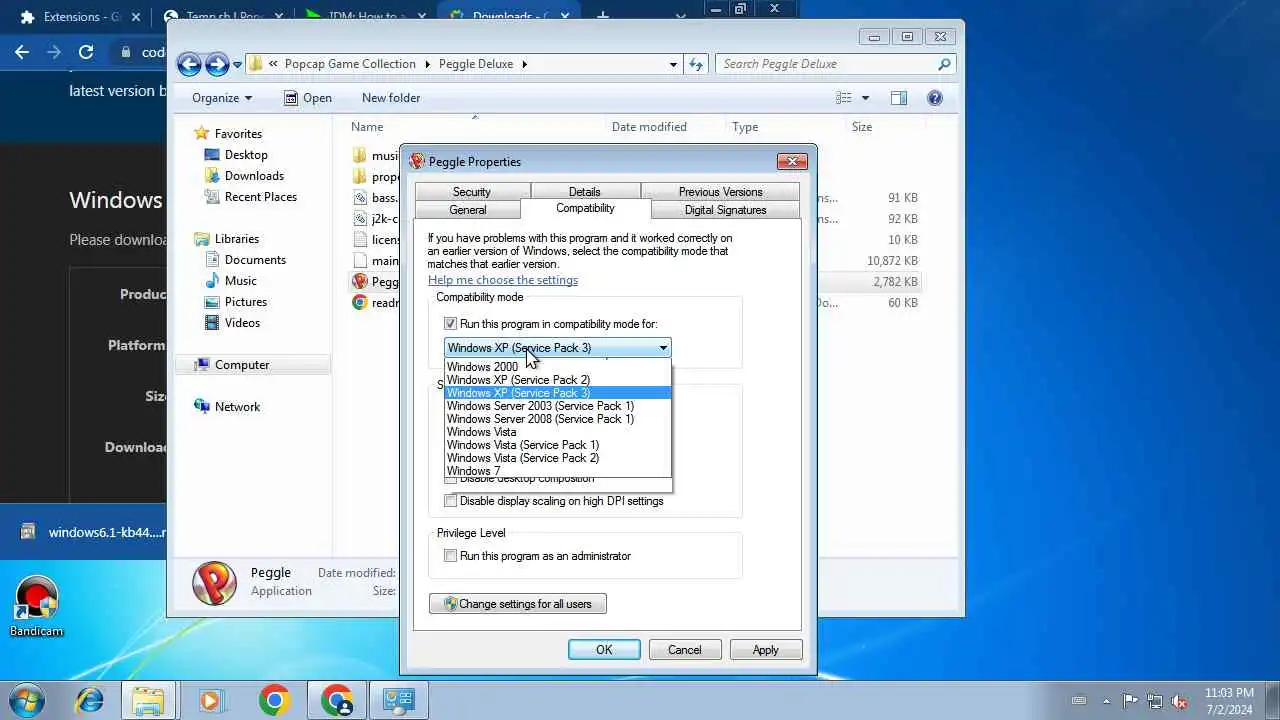This screenshot has height=720, width=1280.
Task: Click Explorer Back navigation arrow
Action: (189, 64)
